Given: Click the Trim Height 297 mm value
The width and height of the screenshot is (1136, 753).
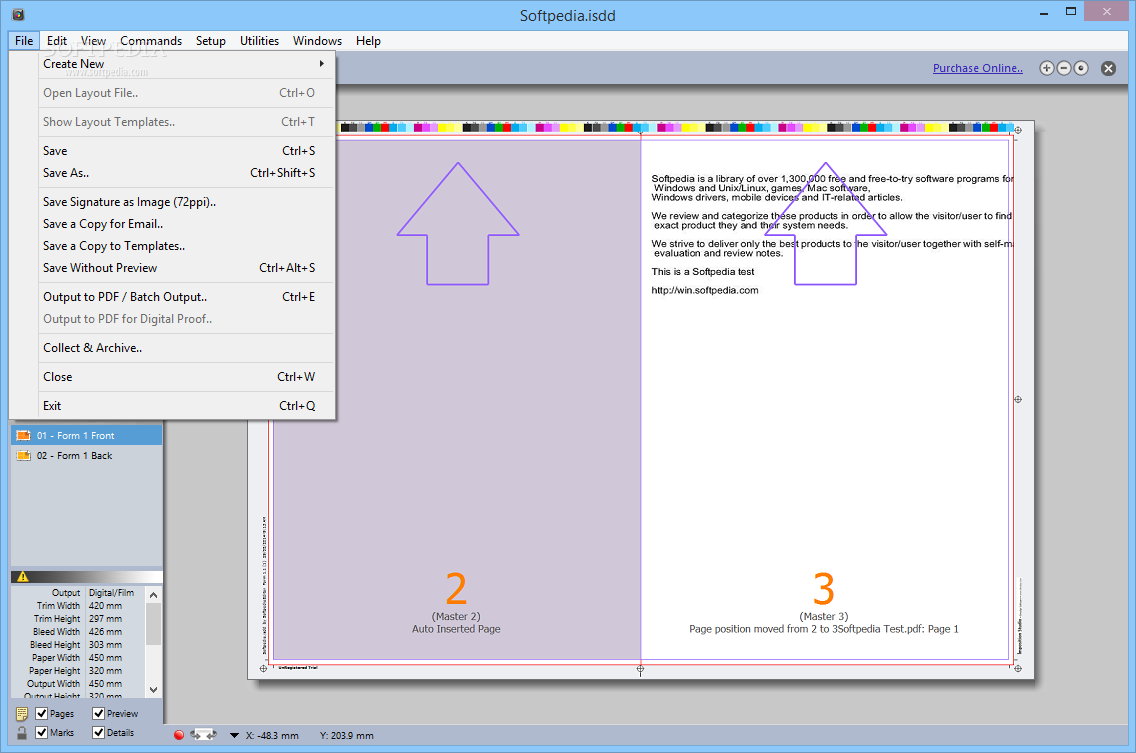Looking at the screenshot, I should (106, 619).
